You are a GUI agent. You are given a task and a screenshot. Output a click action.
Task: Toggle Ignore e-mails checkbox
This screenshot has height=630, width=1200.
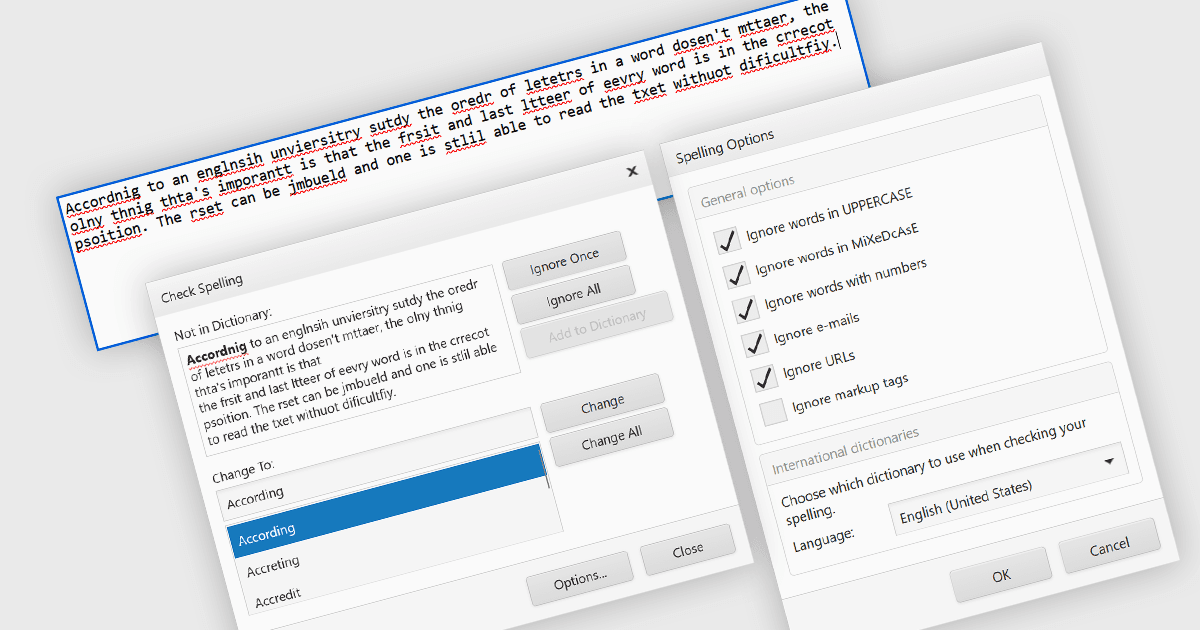click(x=755, y=343)
